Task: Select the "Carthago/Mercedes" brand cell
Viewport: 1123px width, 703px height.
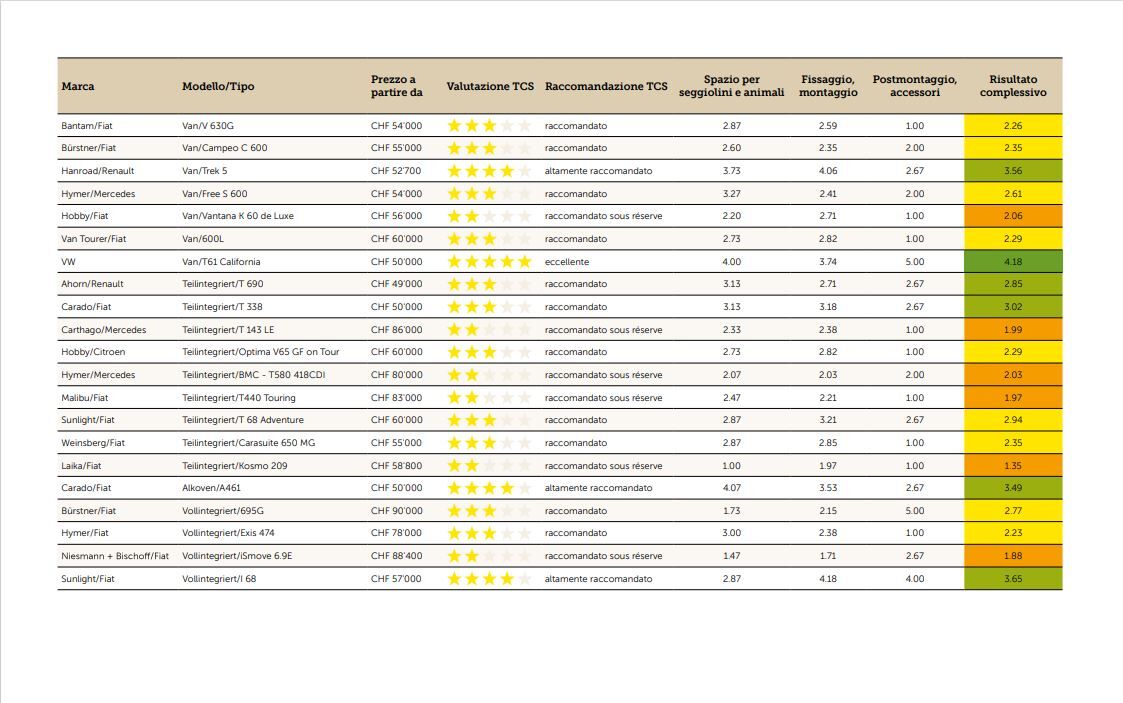Action: tap(103, 330)
